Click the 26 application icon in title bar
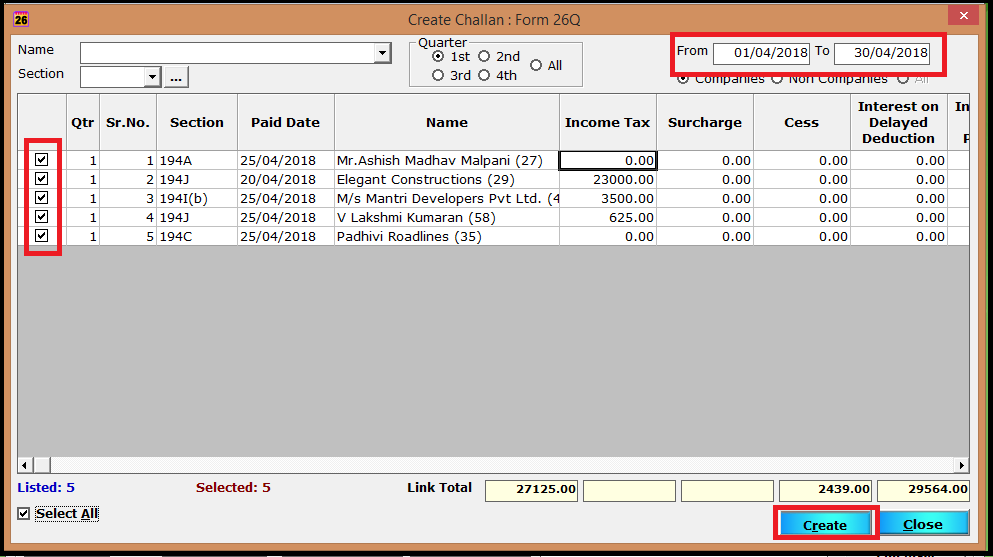The image size is (993, 557). (21, 19)
